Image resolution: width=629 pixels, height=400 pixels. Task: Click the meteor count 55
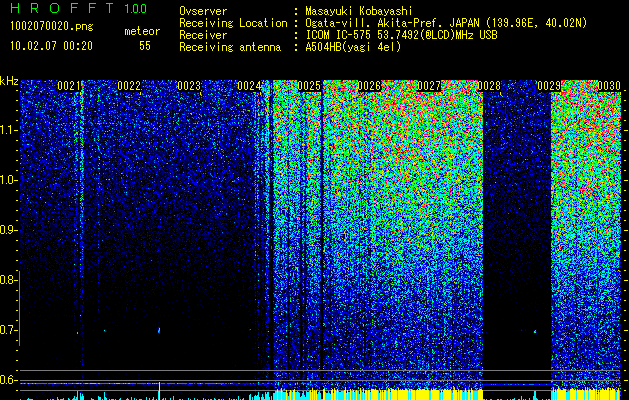145,46
